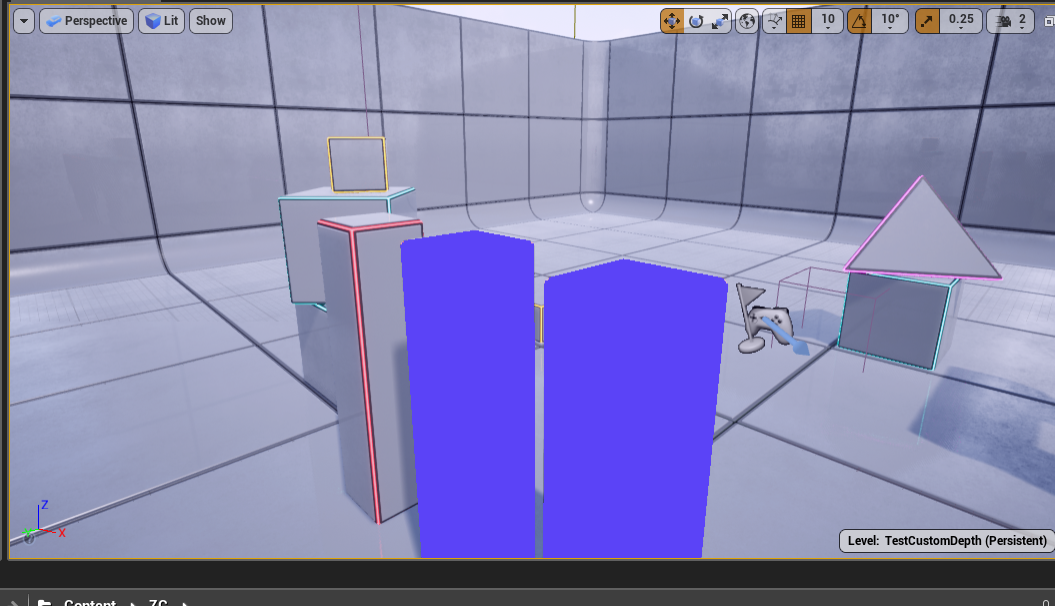Click the Perspective viewport icon
This screenshot has width=1055, height=606.
[x=55, y=19]
